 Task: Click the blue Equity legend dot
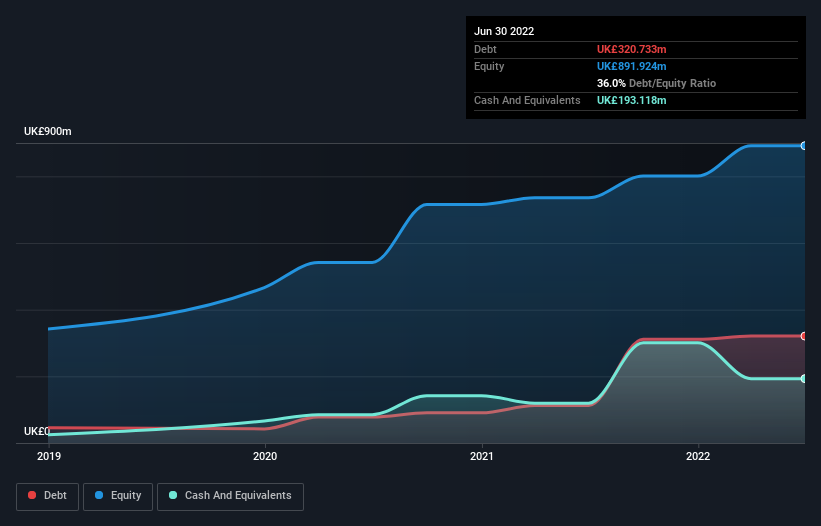pos(98,495)
